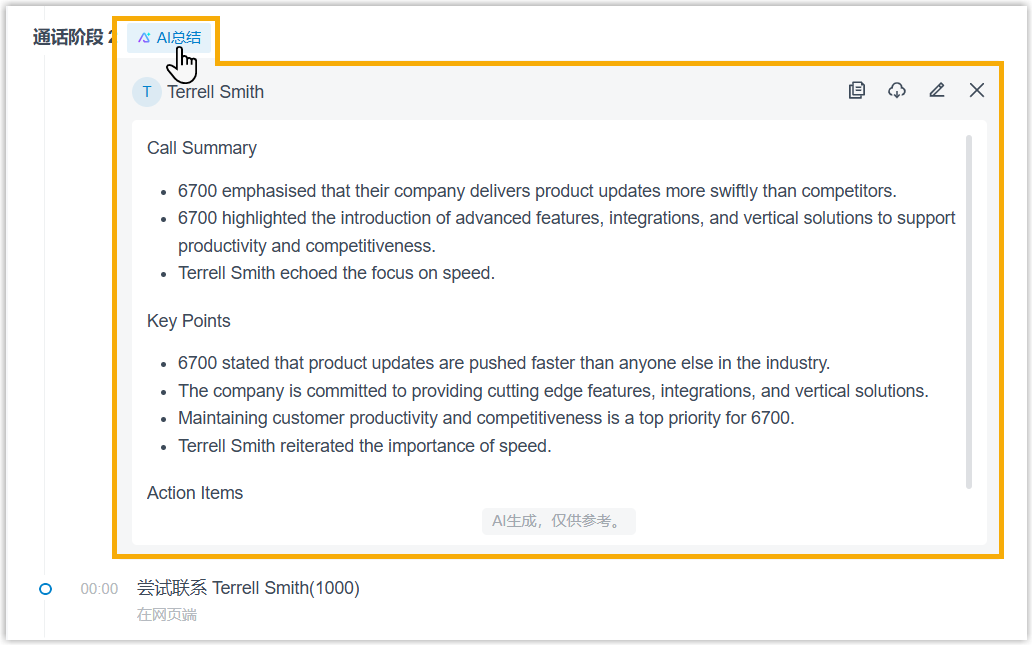
Task: Click the 尝试联系 Terrell Smith(1000) entry
Action: (x=248, y=588)
